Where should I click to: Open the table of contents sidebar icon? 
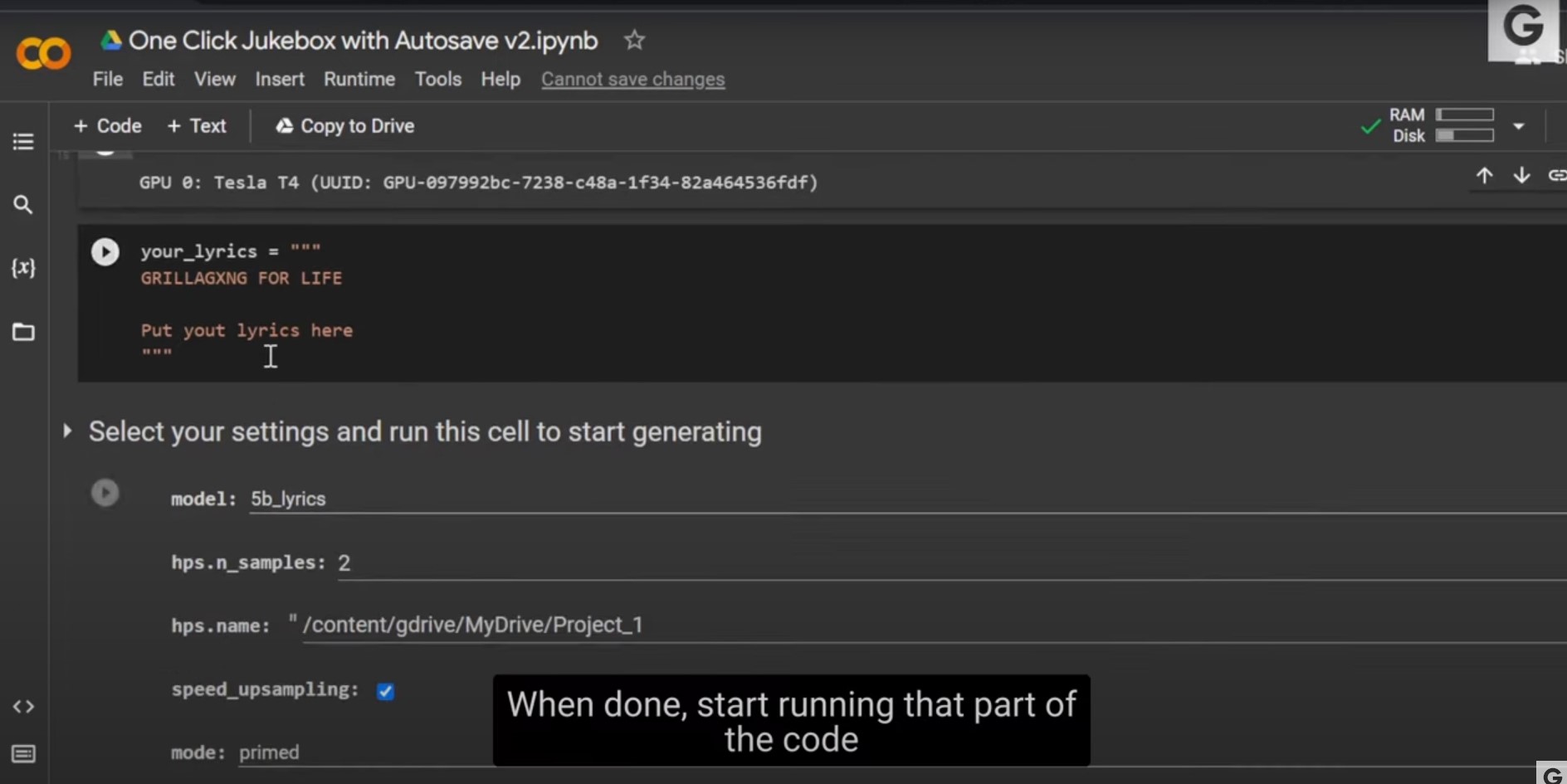click(x=23, y=142)
